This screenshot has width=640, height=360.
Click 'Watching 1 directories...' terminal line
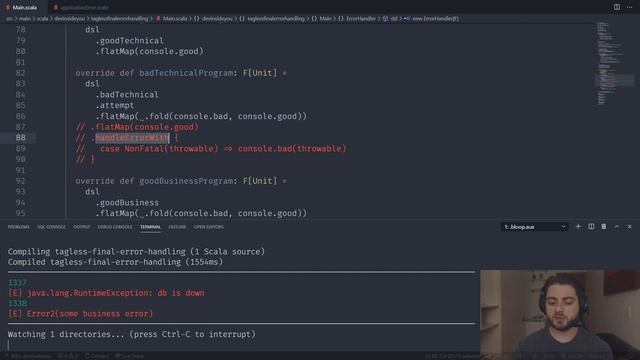pyautogui.click(x=132, y=334)
